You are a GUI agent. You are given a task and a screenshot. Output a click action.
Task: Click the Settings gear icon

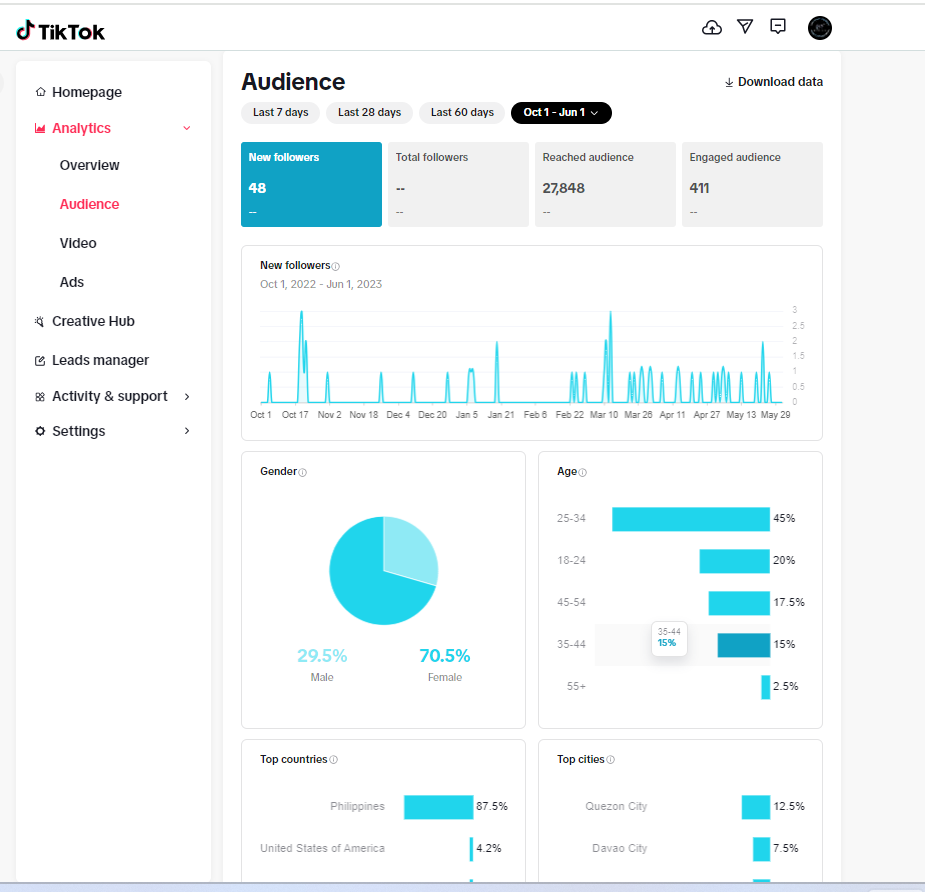pyautogui.click(x=40, y=431)
